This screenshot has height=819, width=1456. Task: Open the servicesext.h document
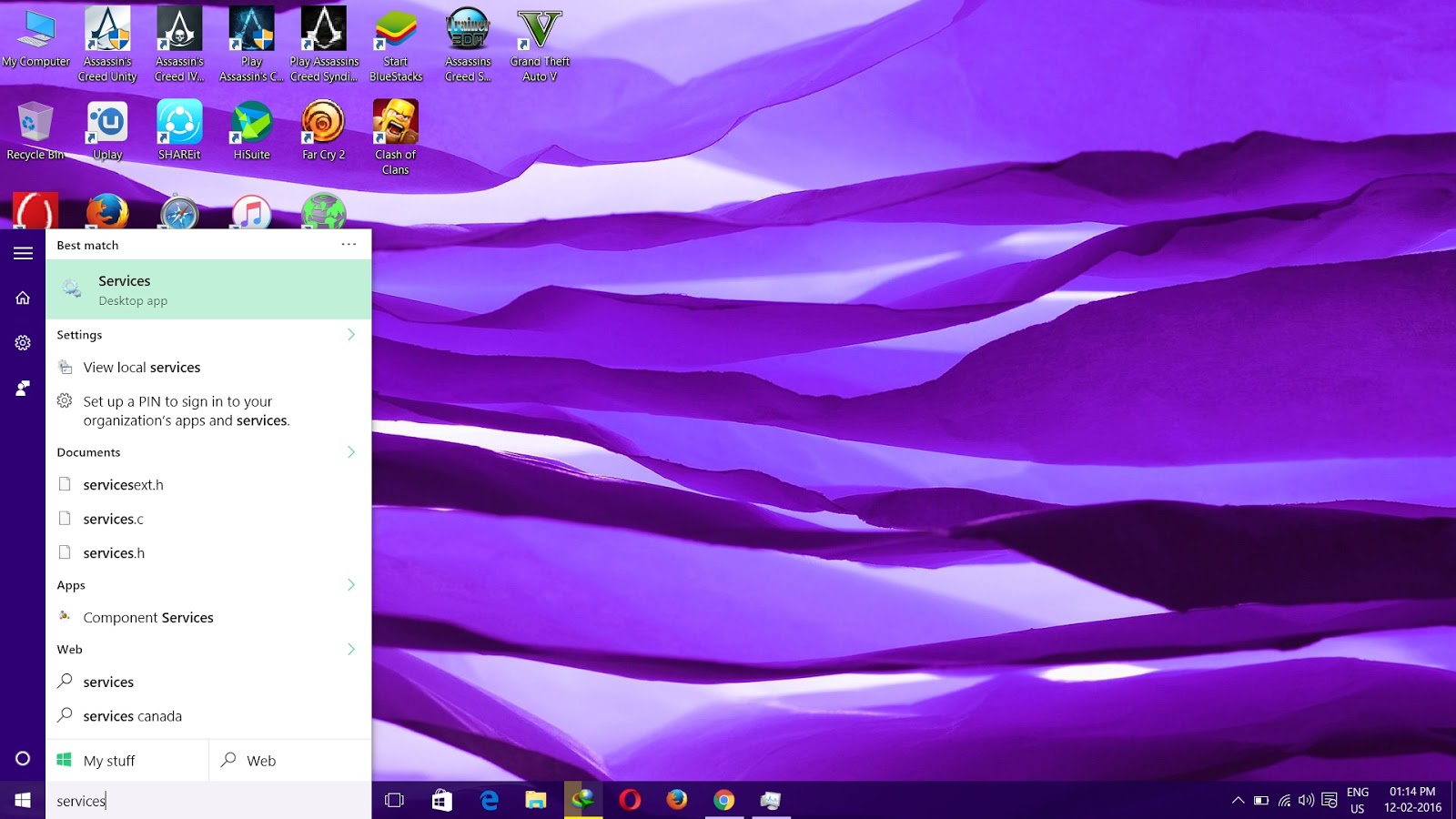208,485
